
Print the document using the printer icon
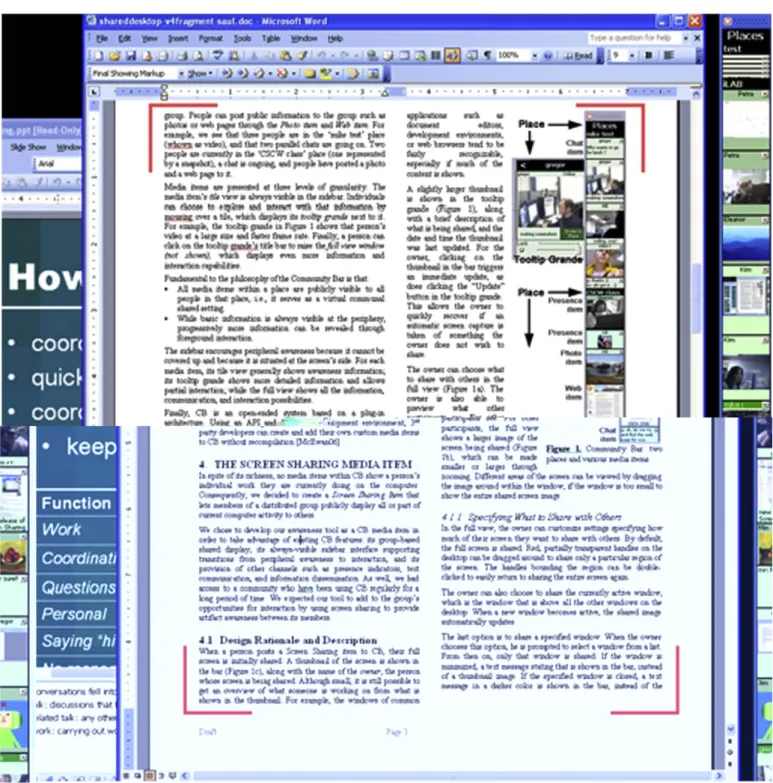182,55
